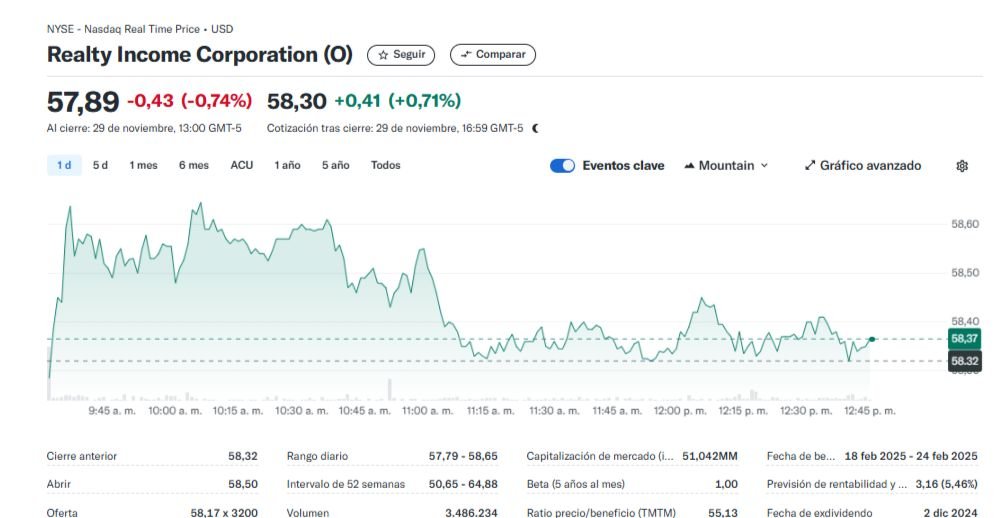Click the -0,43 (-0,74%) change value

point(189,100)
